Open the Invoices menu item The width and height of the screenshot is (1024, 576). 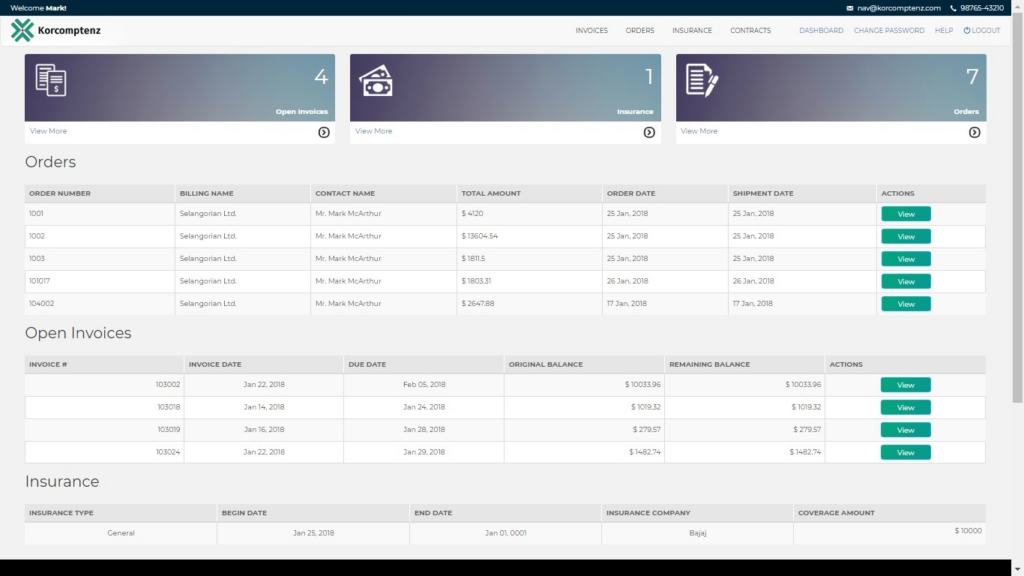591,30
